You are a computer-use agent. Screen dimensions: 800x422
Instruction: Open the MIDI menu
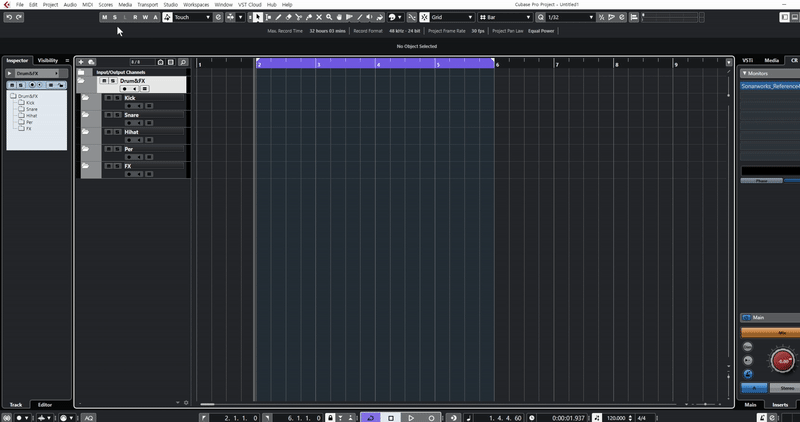88,5
